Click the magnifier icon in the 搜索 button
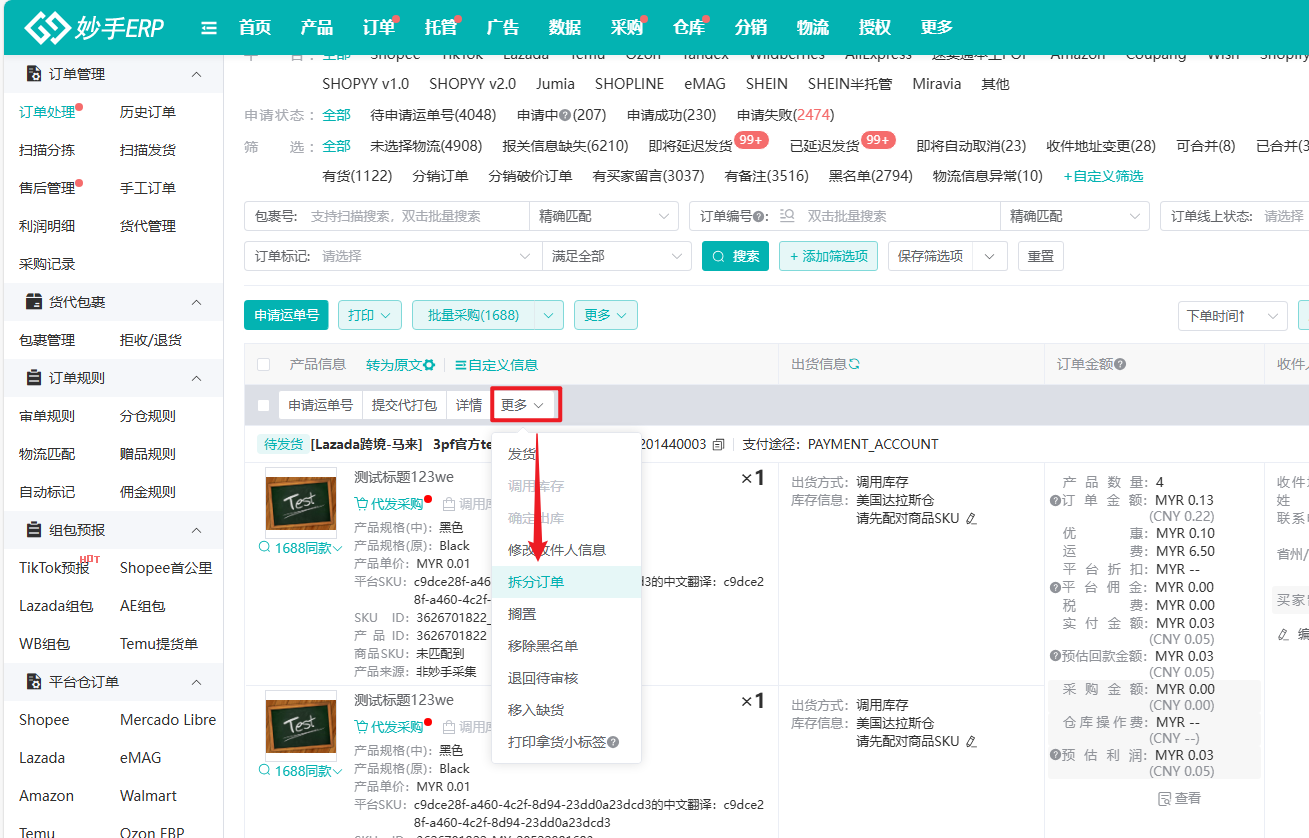Image resolution: width=1309 pixels, height=838 pixels. (x=719, y=256)
